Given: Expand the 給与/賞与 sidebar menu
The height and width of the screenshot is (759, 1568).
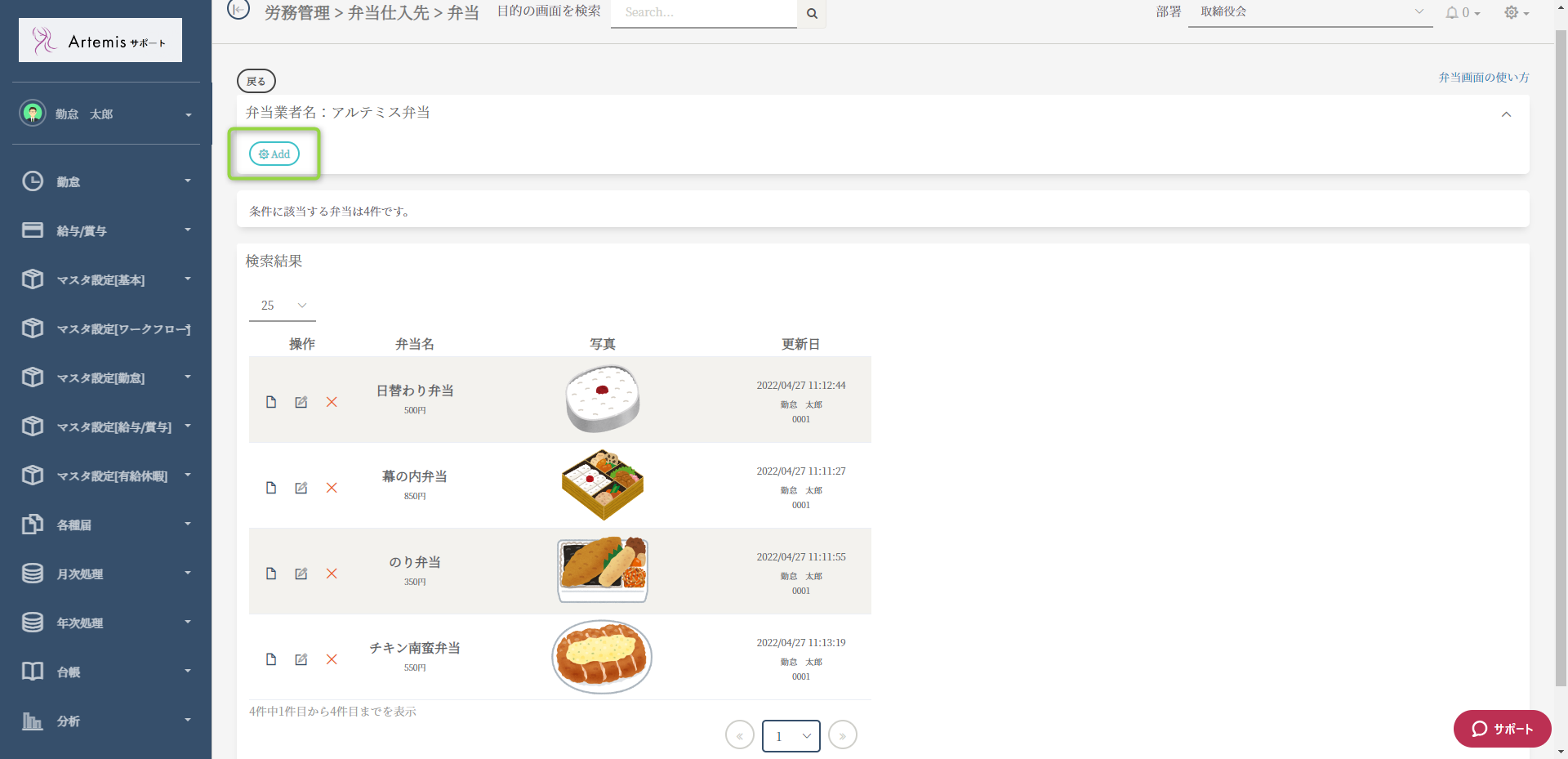Looking at the screenshot, I should [106, 230].
